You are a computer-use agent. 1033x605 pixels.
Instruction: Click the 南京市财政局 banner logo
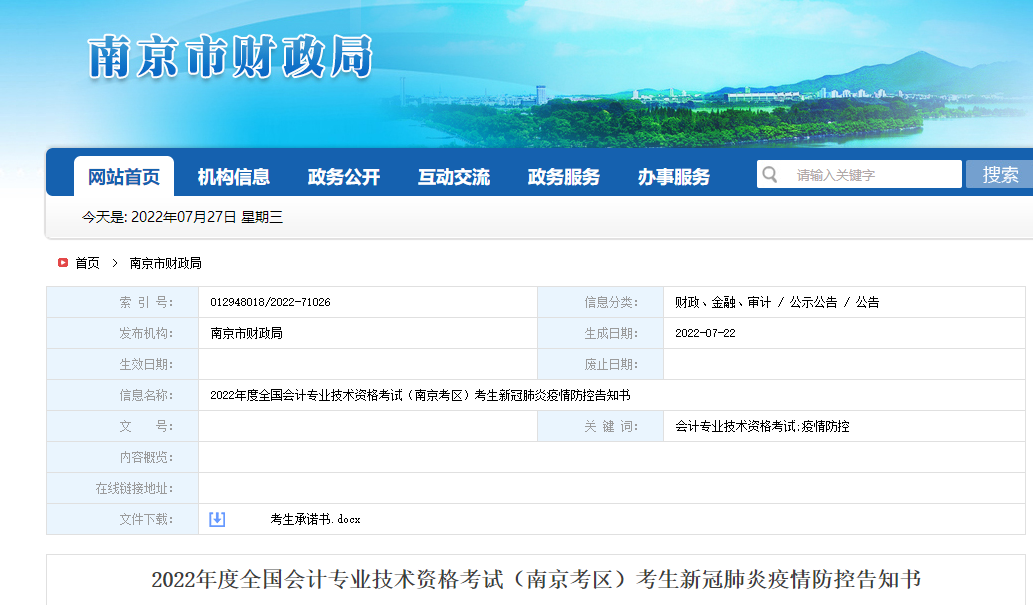point(230,57)
